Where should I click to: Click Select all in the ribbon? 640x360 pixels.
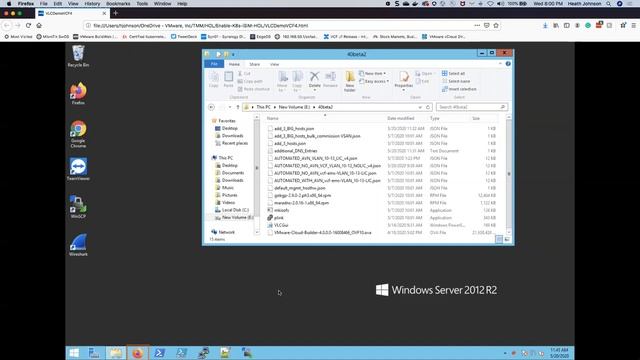(x=453, y=73)
